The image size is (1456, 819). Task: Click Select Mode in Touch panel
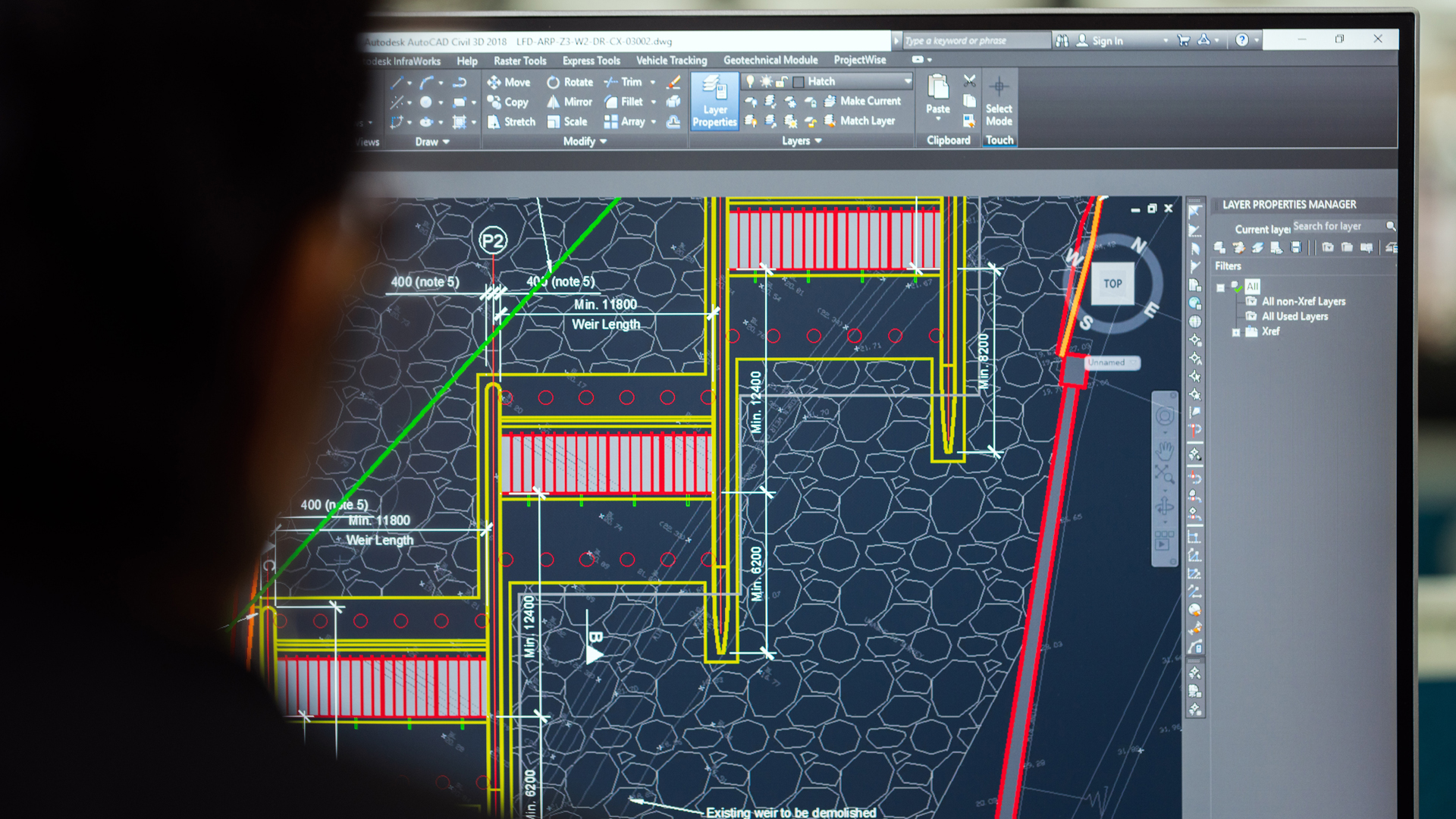pos(999,102)
